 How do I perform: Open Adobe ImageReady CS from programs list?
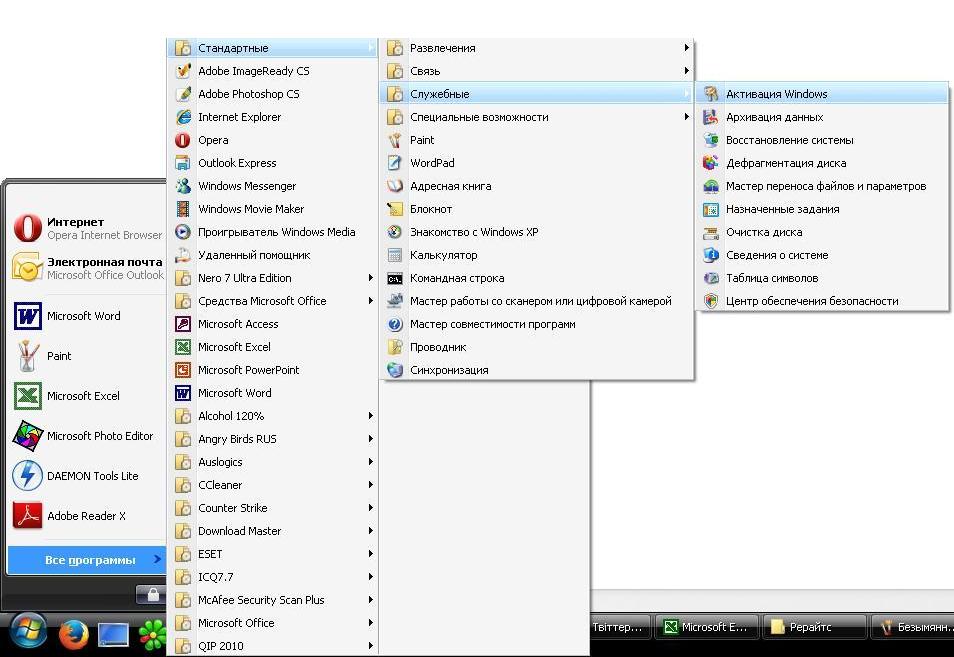[x=272, y=71]
